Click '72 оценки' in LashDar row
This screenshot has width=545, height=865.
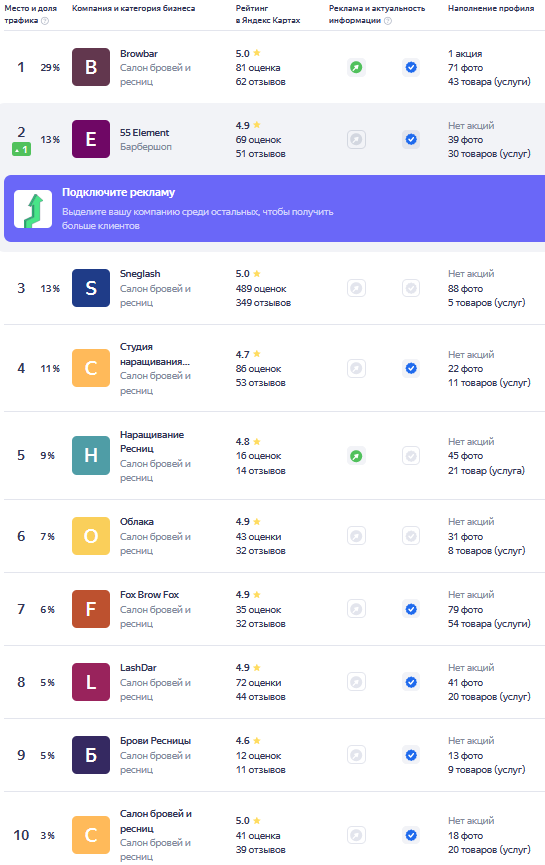pos(259,682)
